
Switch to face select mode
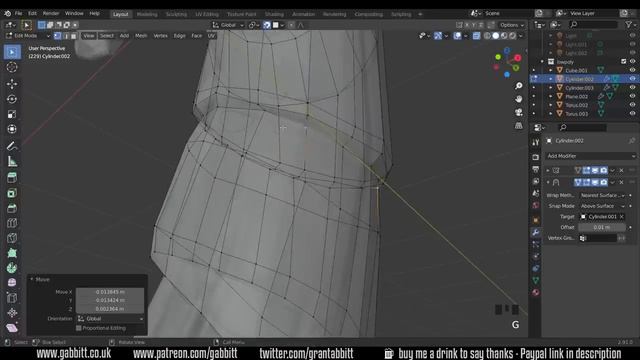[73, 36]
